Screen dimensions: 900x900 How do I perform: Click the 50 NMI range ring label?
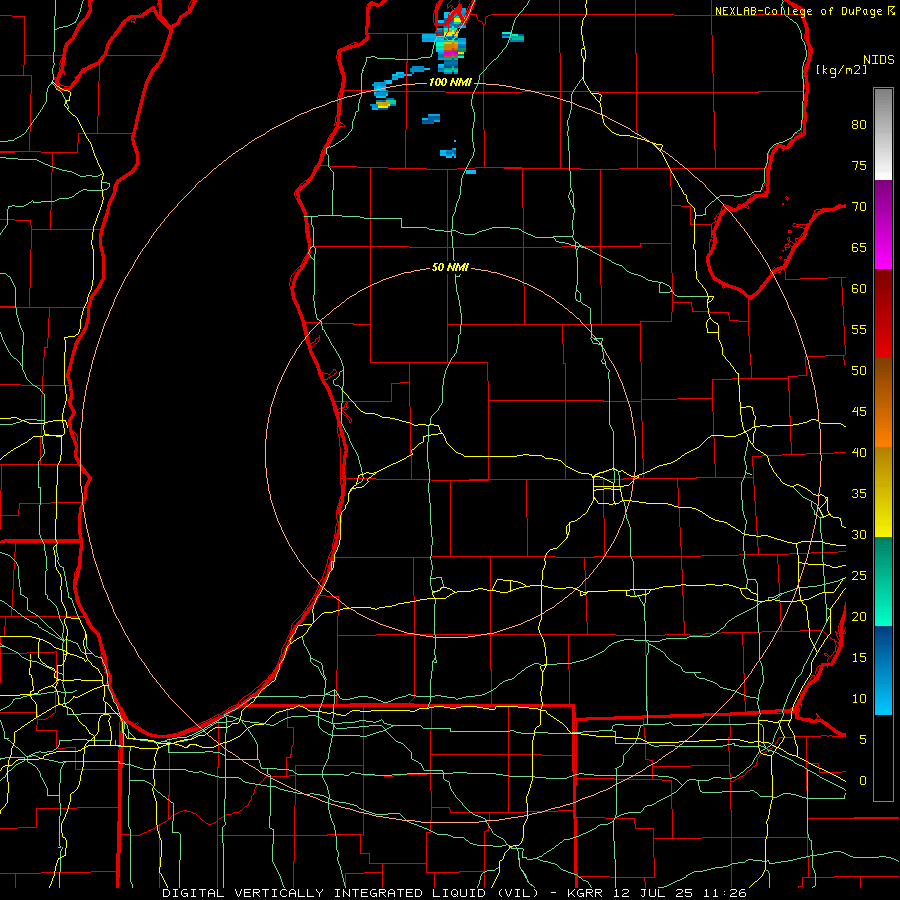pos(450,267)
